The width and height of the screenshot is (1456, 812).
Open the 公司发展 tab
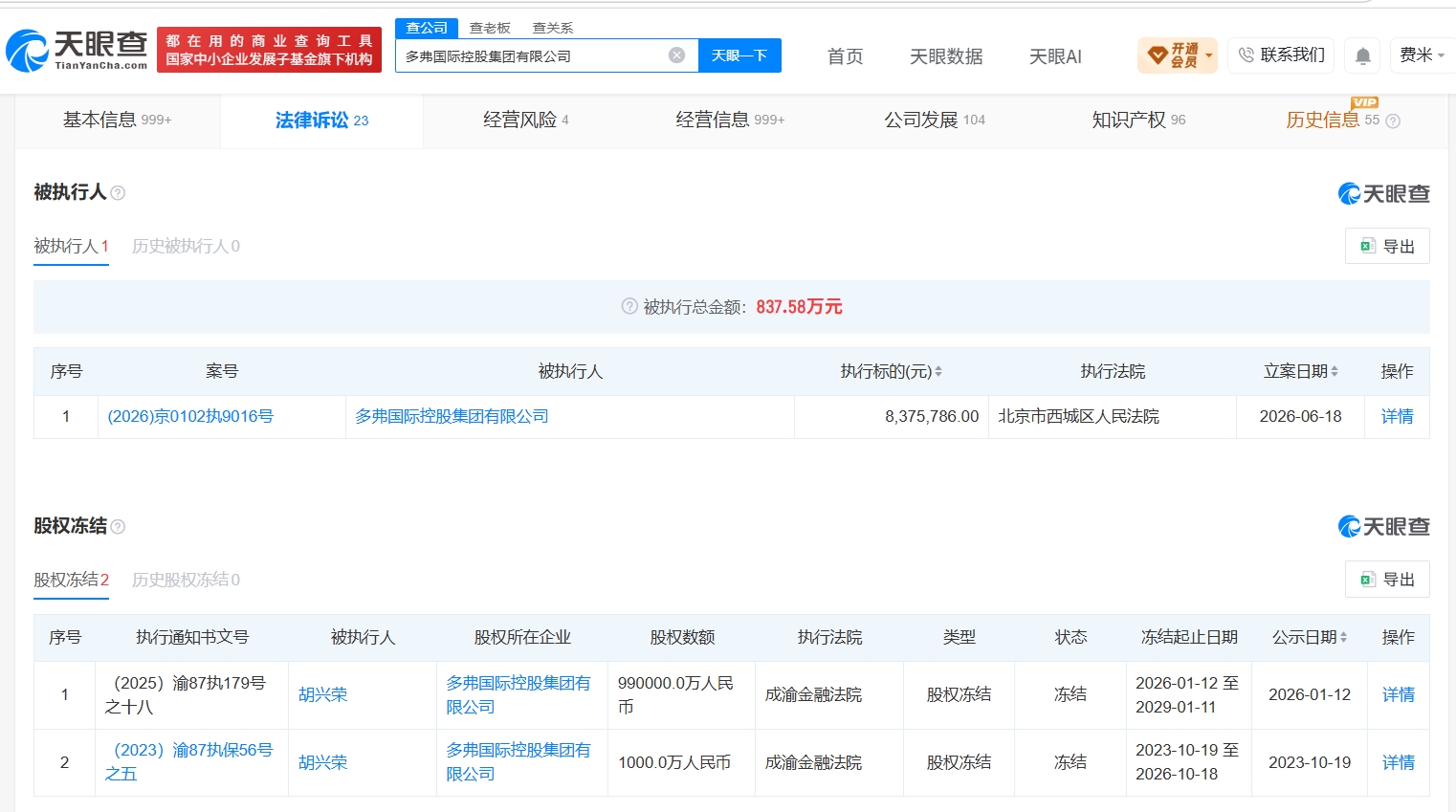tap(934, 121)
